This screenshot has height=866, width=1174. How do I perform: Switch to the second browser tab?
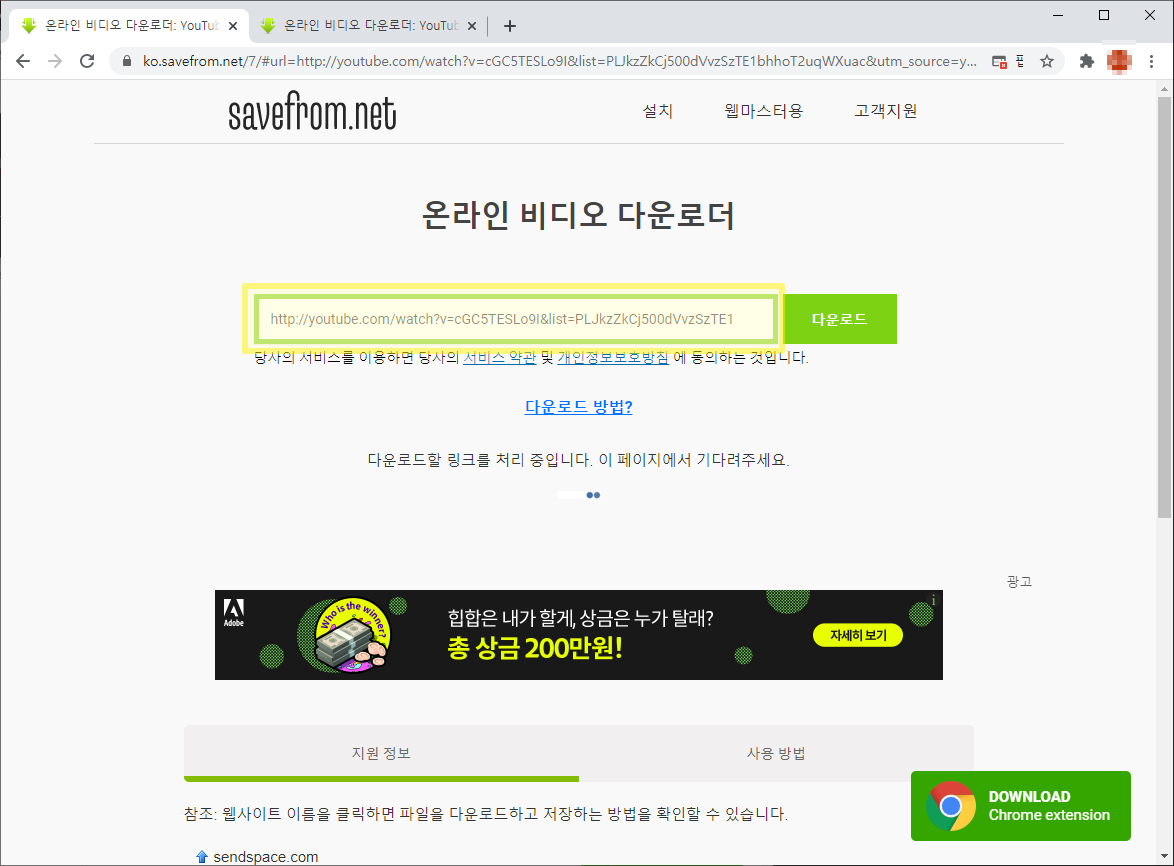tap(369, 25)
